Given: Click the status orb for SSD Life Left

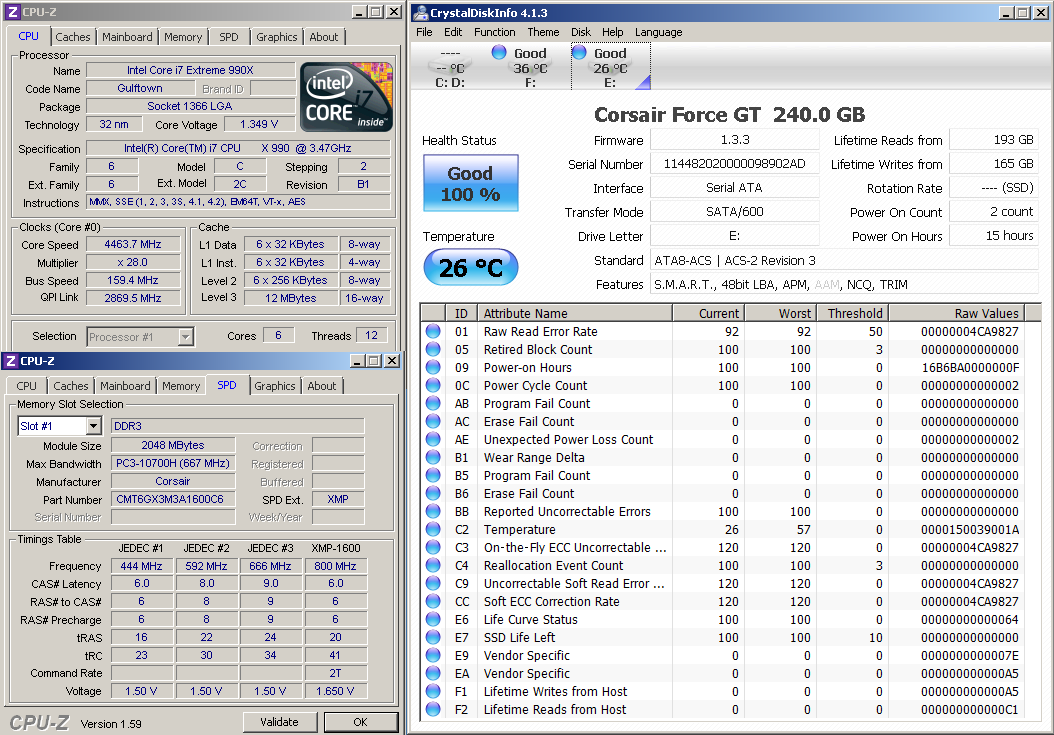Looking at the screenshot, I should pos(433,637).
